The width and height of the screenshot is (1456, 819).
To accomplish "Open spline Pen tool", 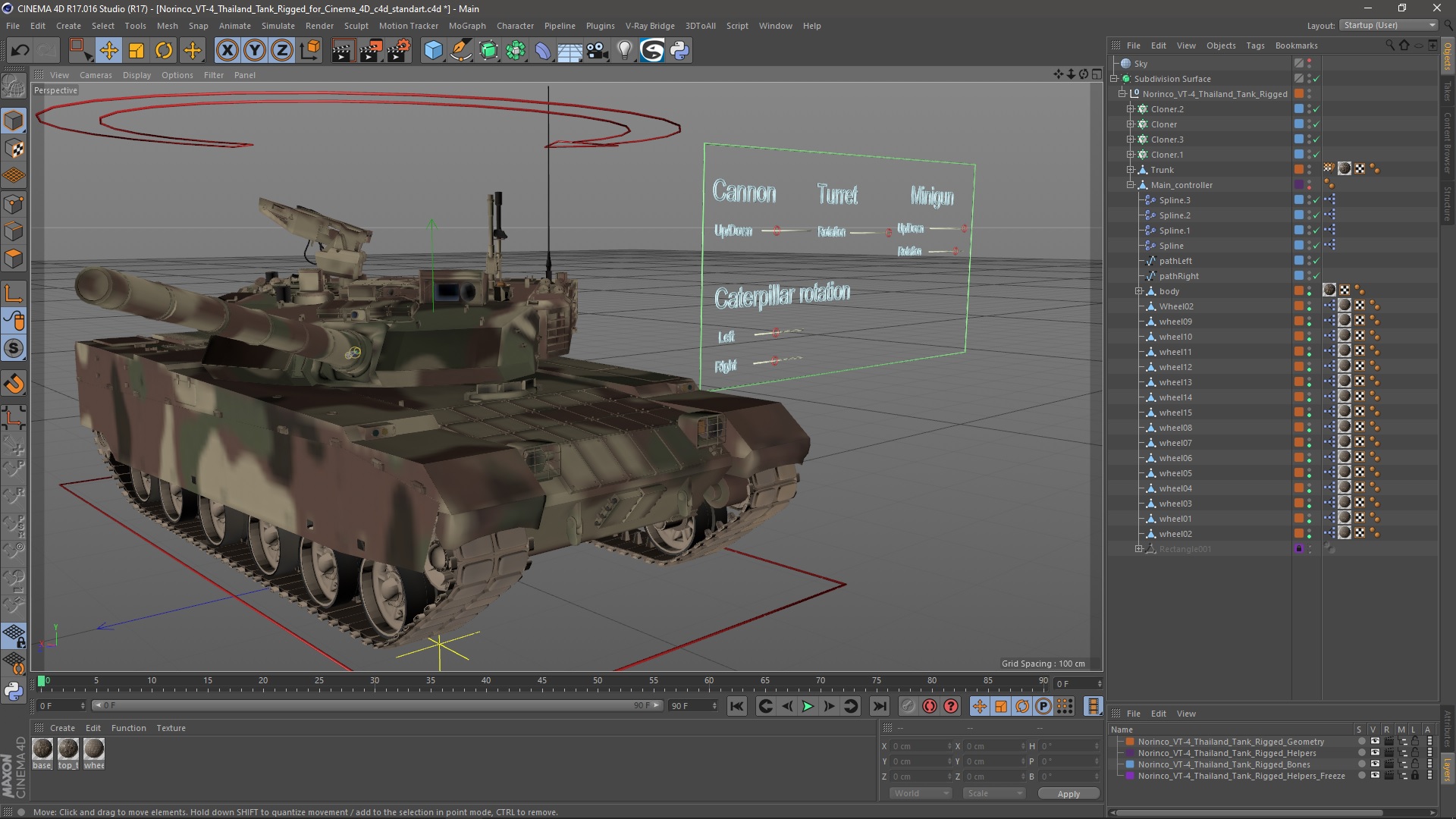I will [460, 51].
